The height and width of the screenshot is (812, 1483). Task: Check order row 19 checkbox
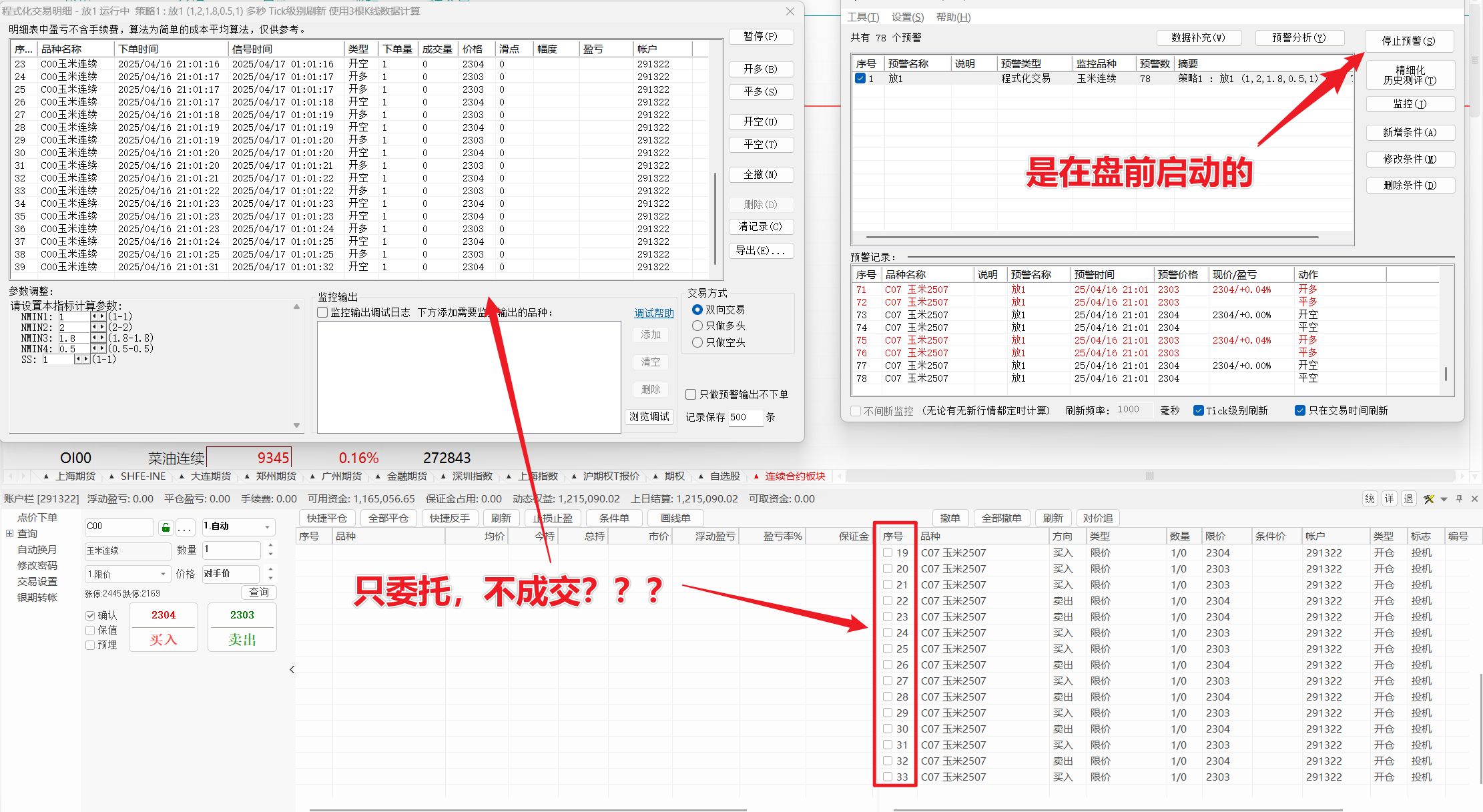pyautogui.click(x=888, y=552)
